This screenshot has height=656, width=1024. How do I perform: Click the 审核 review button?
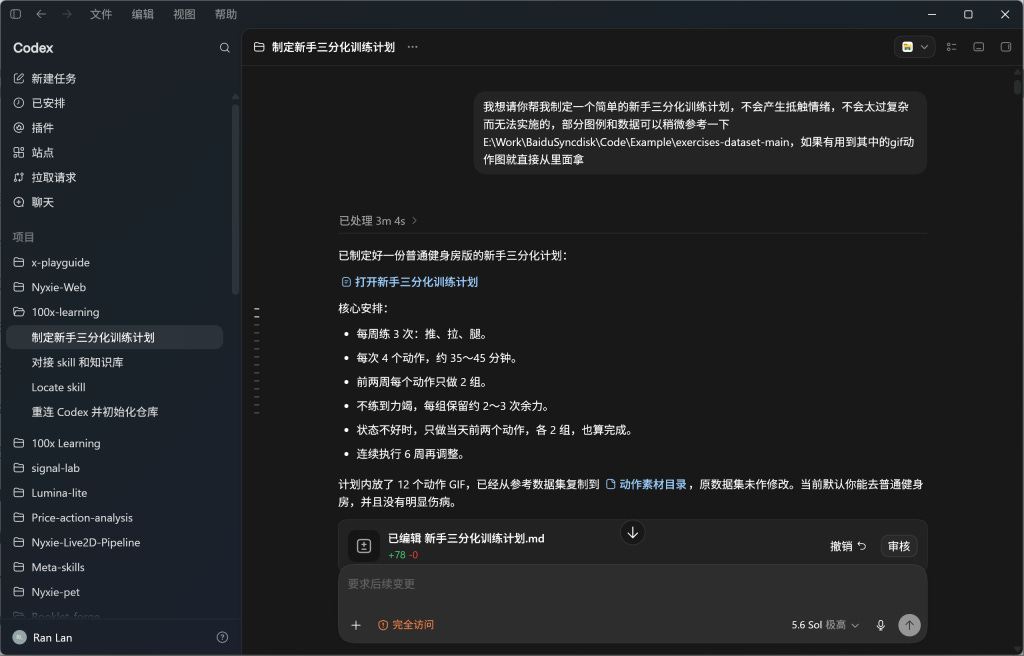(899, 546)
